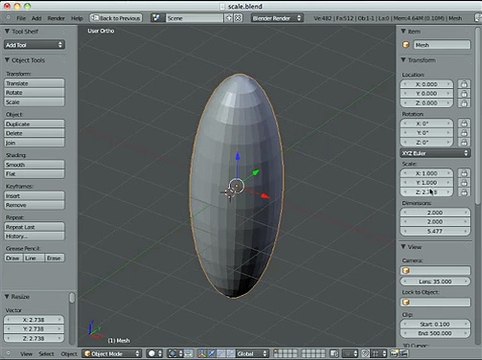
Task: Toggle the lock for Rotation Y
Action: 464,133
